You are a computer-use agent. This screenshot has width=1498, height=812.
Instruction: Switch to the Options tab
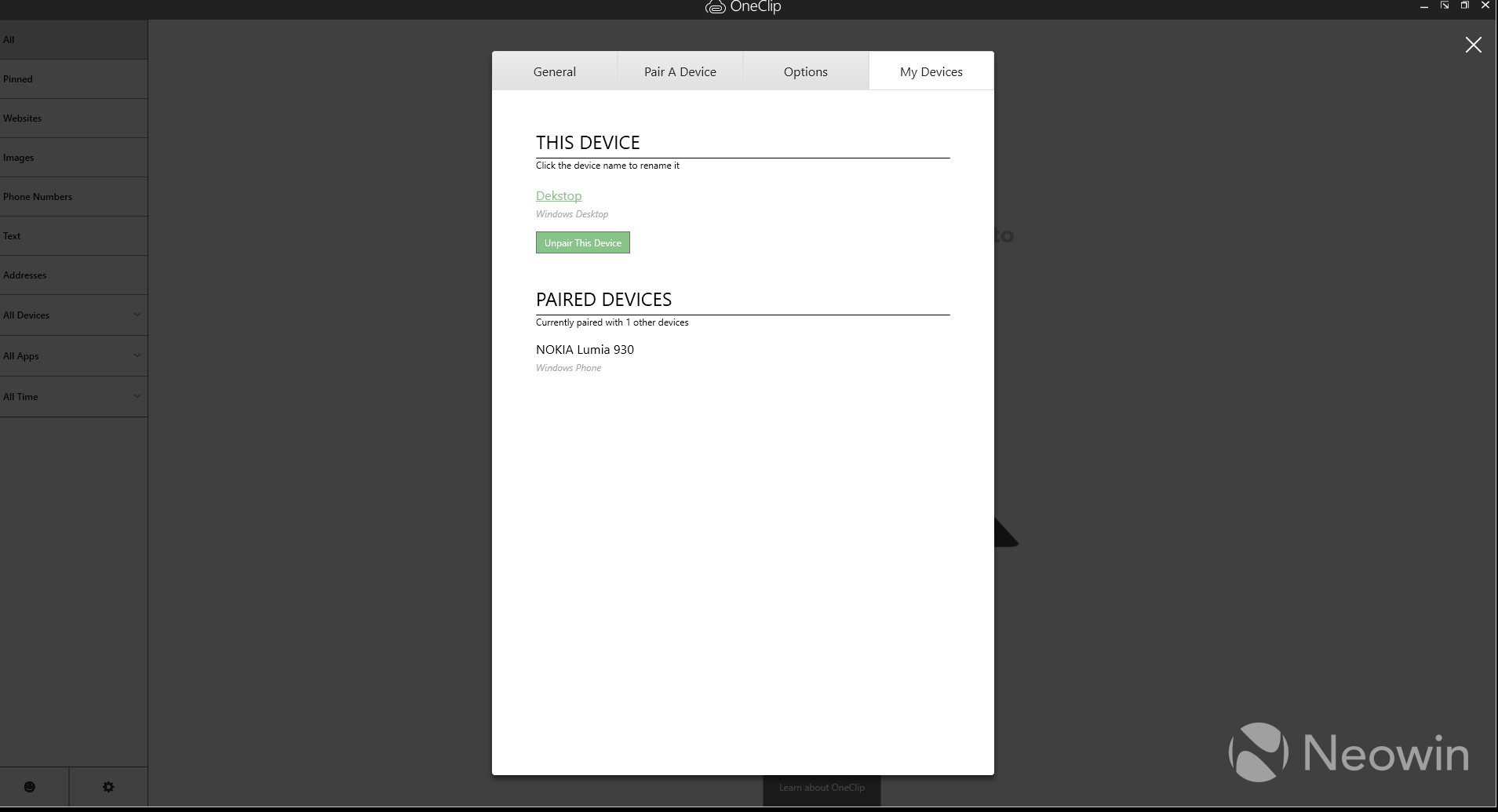[x=806, y=71]
